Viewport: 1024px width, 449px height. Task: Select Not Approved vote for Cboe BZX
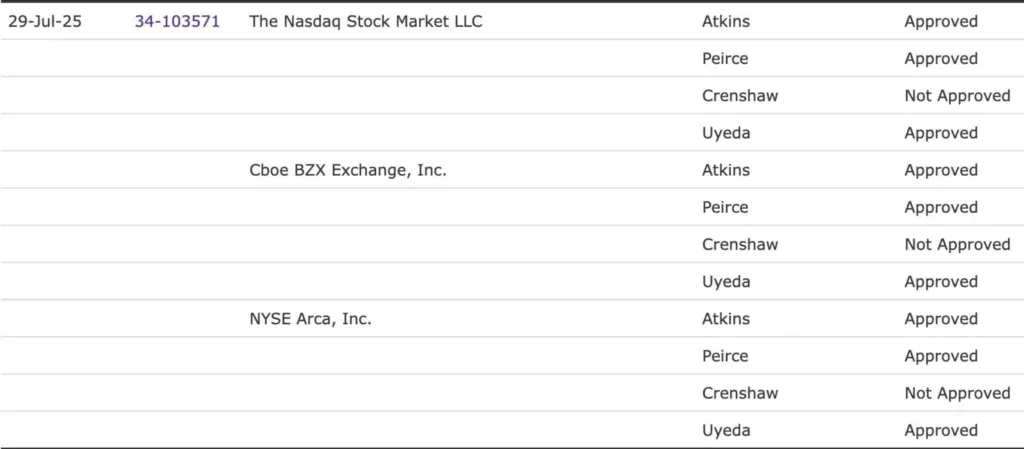tap(957, 244)
